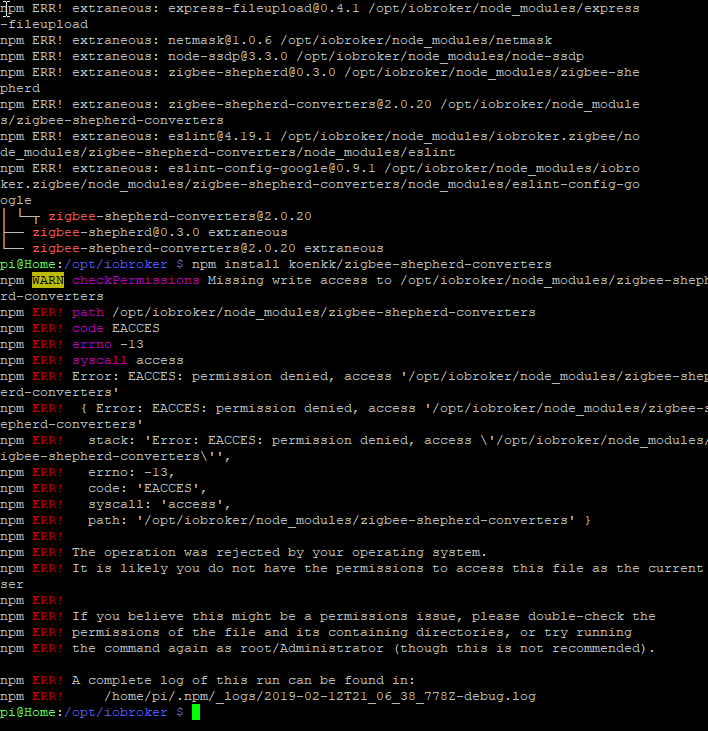Click the command 'npm install koenkk/zigbee-shepherd-converters'
Image resolution: width=708 pixels, height=731 pixels.
[x=371, y=264]
